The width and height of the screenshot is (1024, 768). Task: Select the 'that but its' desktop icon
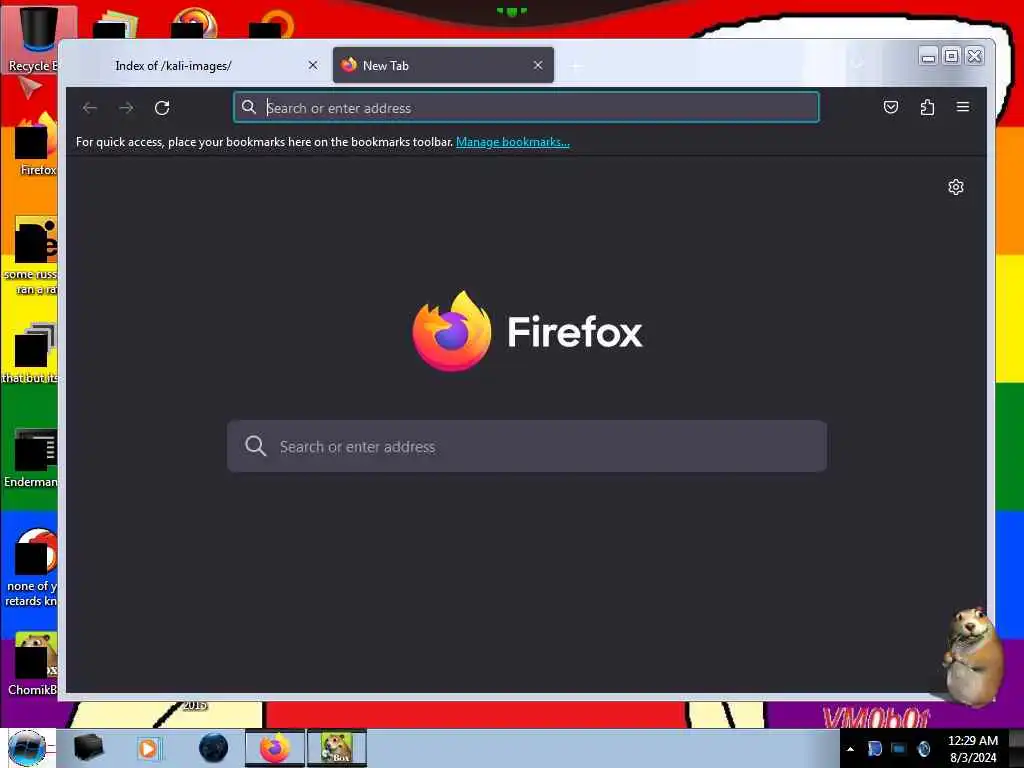pos(31,353)
